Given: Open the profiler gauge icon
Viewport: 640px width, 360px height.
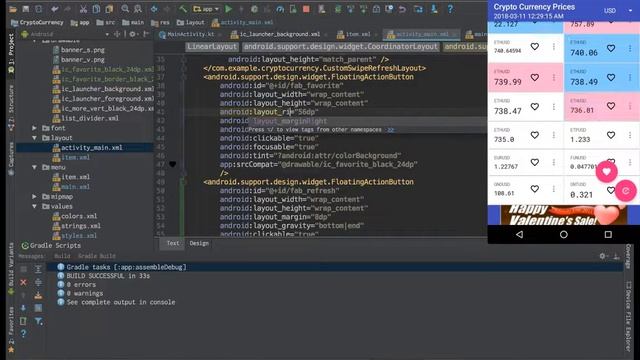Looking at the screenshot, I should 280,9.
